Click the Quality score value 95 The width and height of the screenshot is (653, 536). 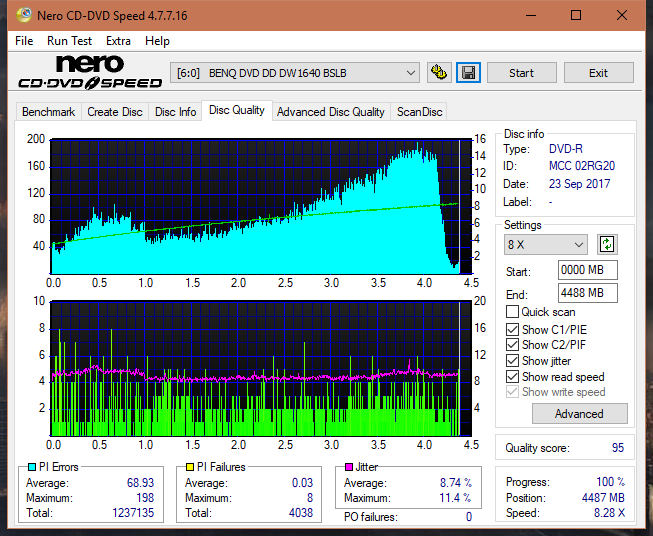pyautogui.click(x=618, y=448)
